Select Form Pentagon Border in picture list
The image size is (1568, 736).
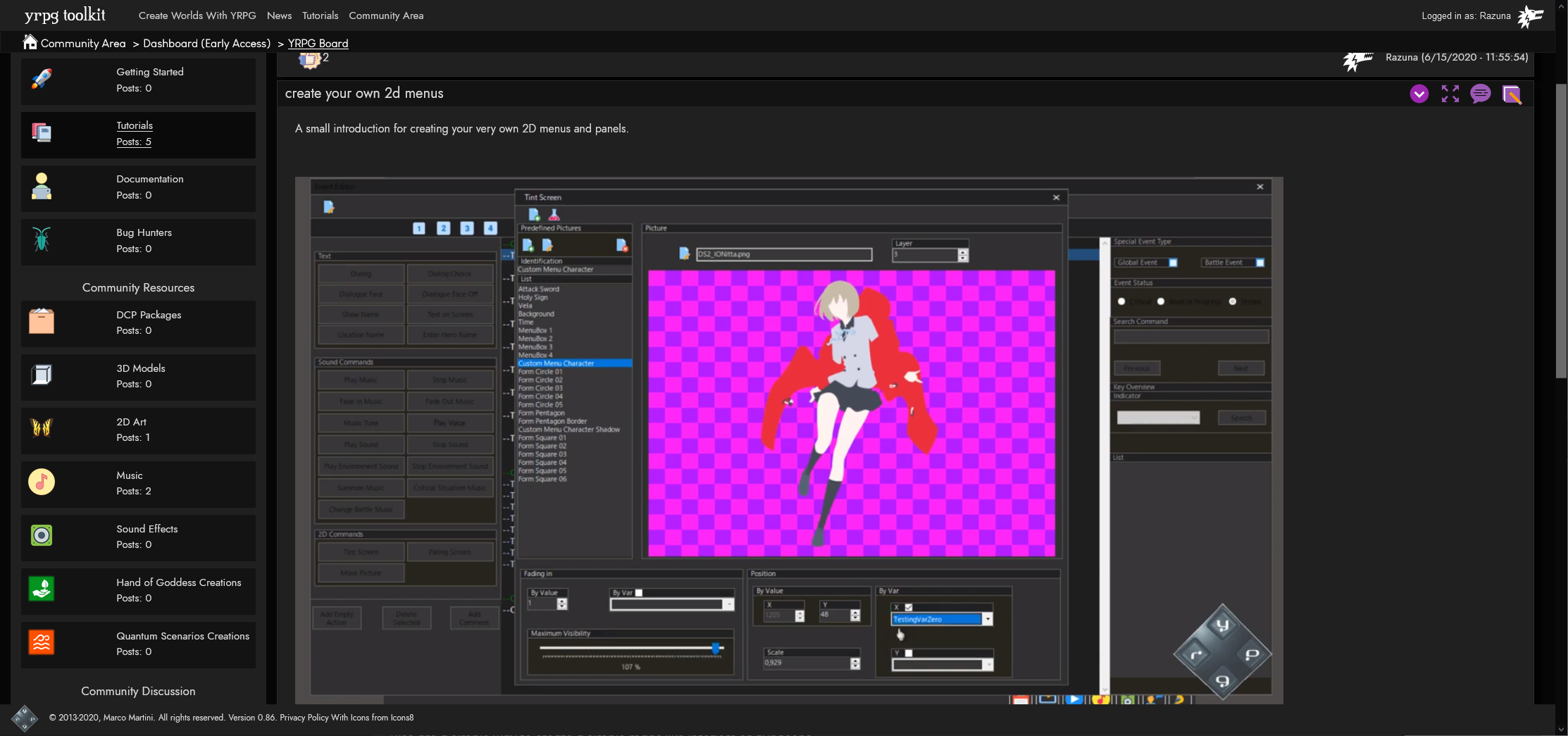coord(552,421)
